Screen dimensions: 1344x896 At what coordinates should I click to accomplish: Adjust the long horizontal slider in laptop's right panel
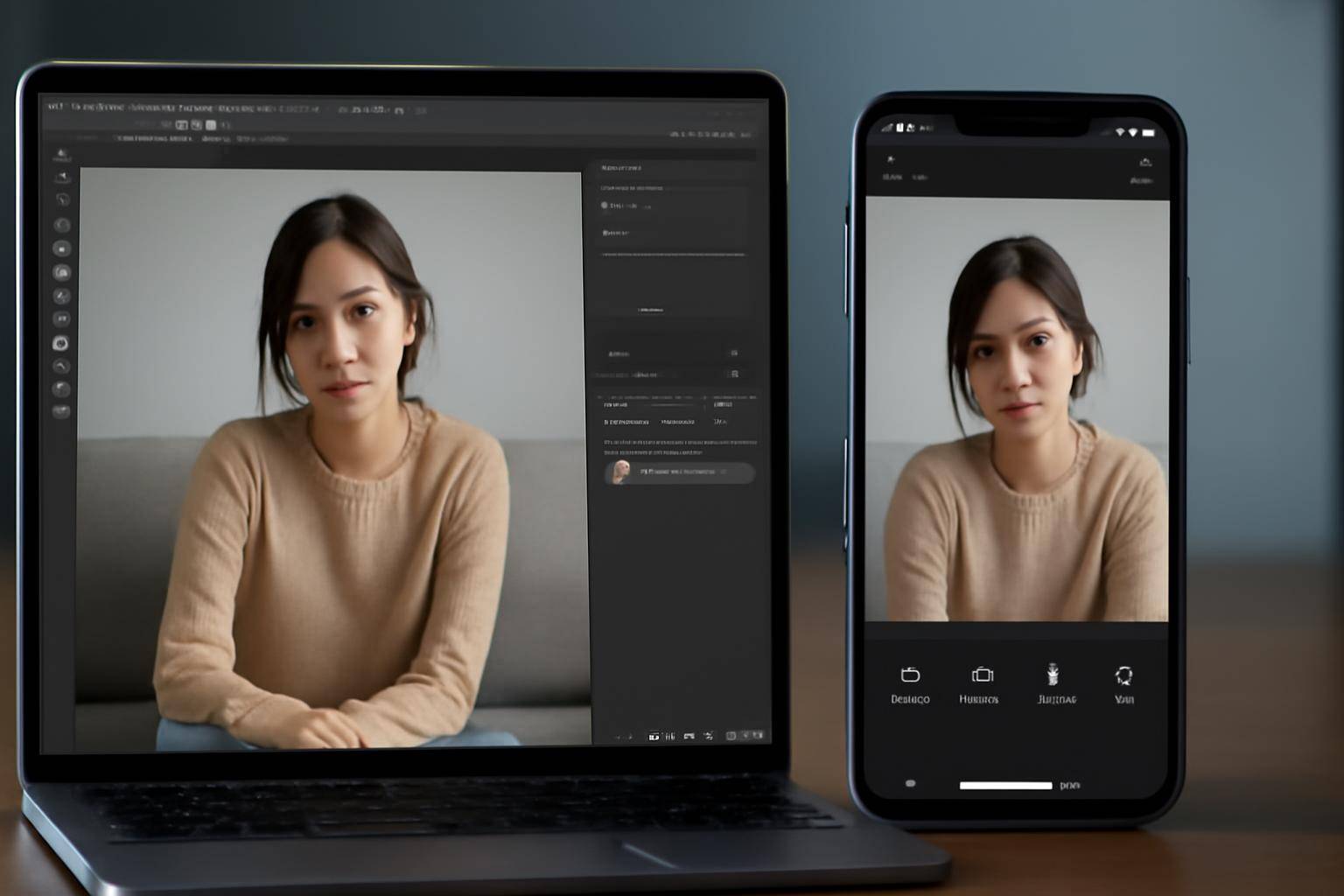[674, 255]
